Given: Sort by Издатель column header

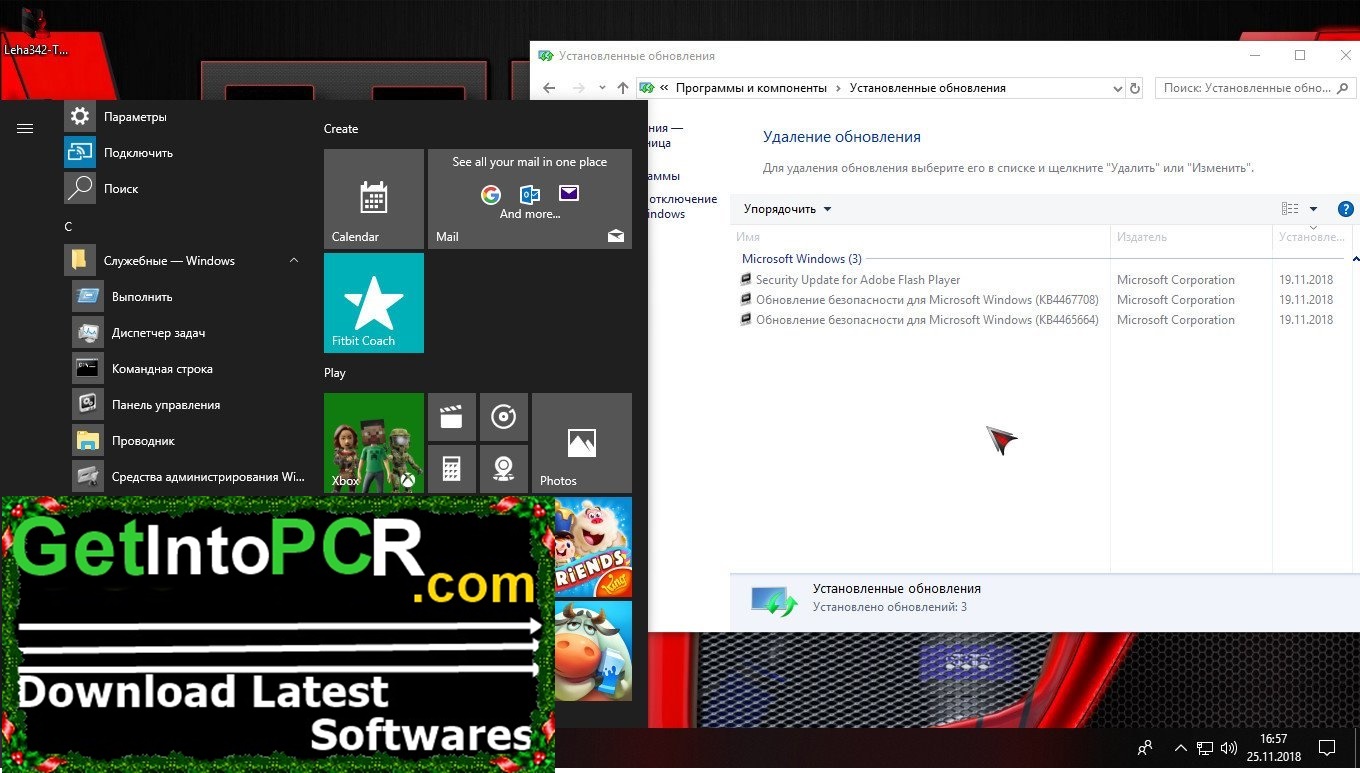Looking at the screenshot, I should pyautogui.click(x=1191, y=237).
